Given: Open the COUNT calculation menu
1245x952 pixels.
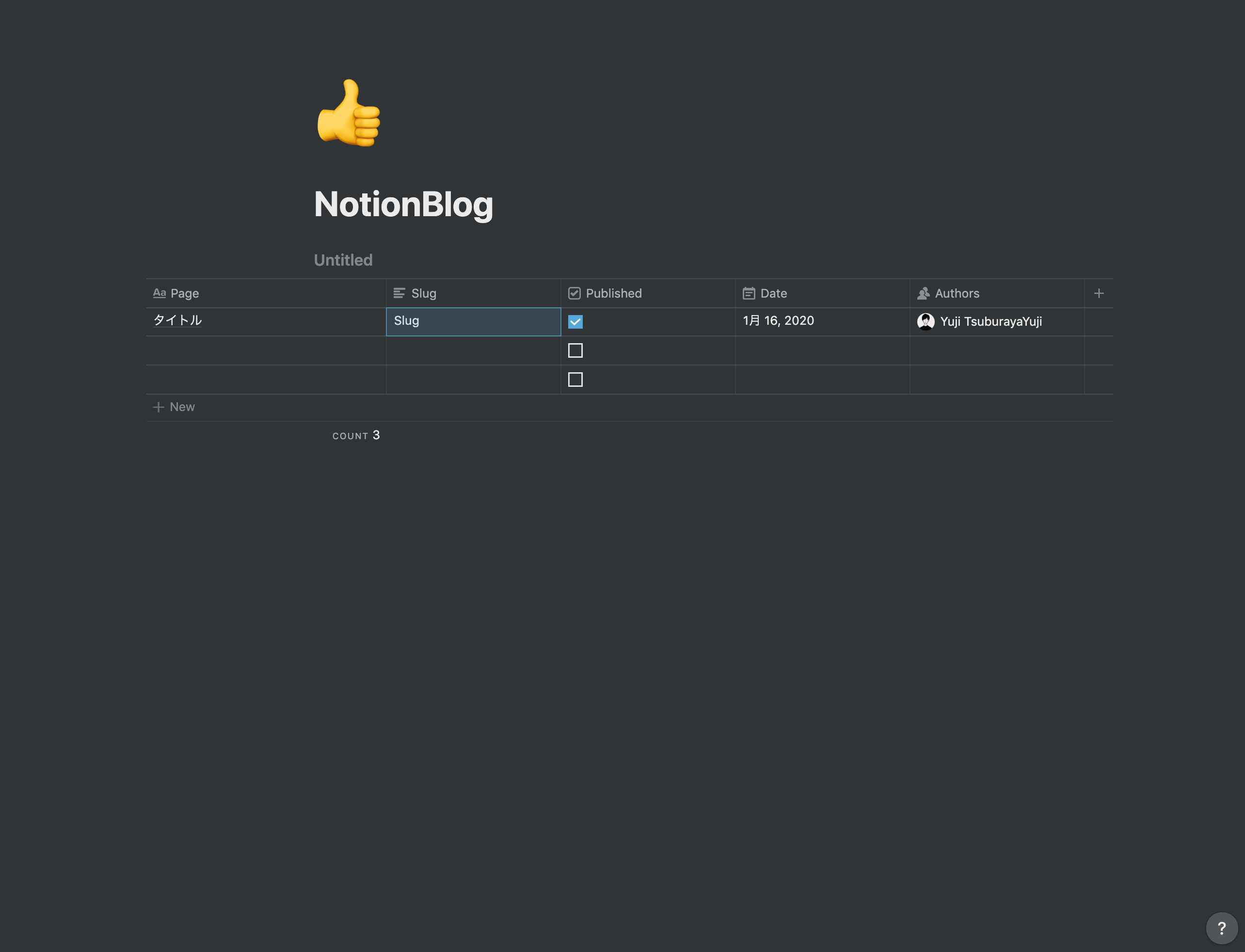Looking at the screenshot, I should point(356,435).
